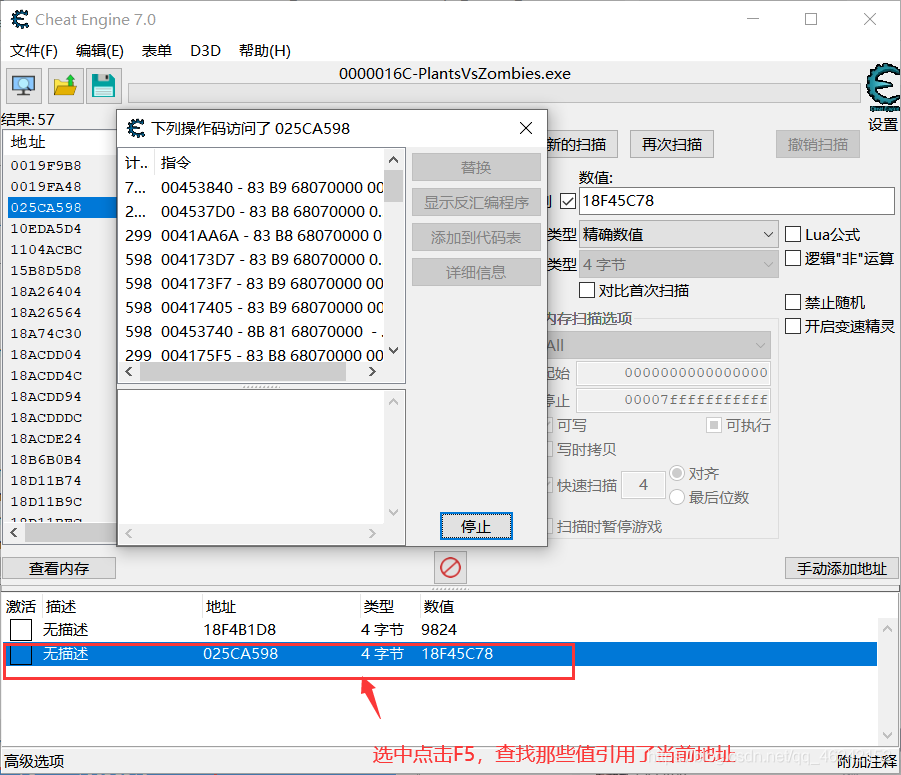The width and height of the screenshot is (901, 775).
Task: Click the 手动添加地址 button
Action: (841, 568)
